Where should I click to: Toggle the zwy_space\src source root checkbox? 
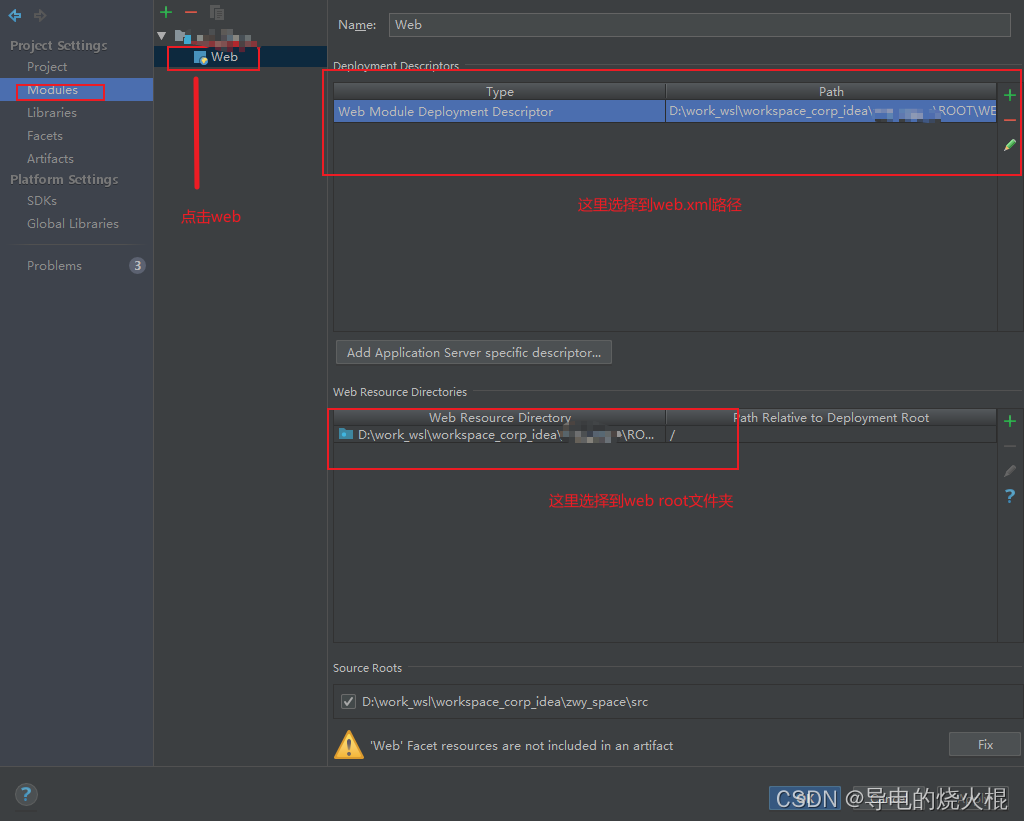[349, 701]
